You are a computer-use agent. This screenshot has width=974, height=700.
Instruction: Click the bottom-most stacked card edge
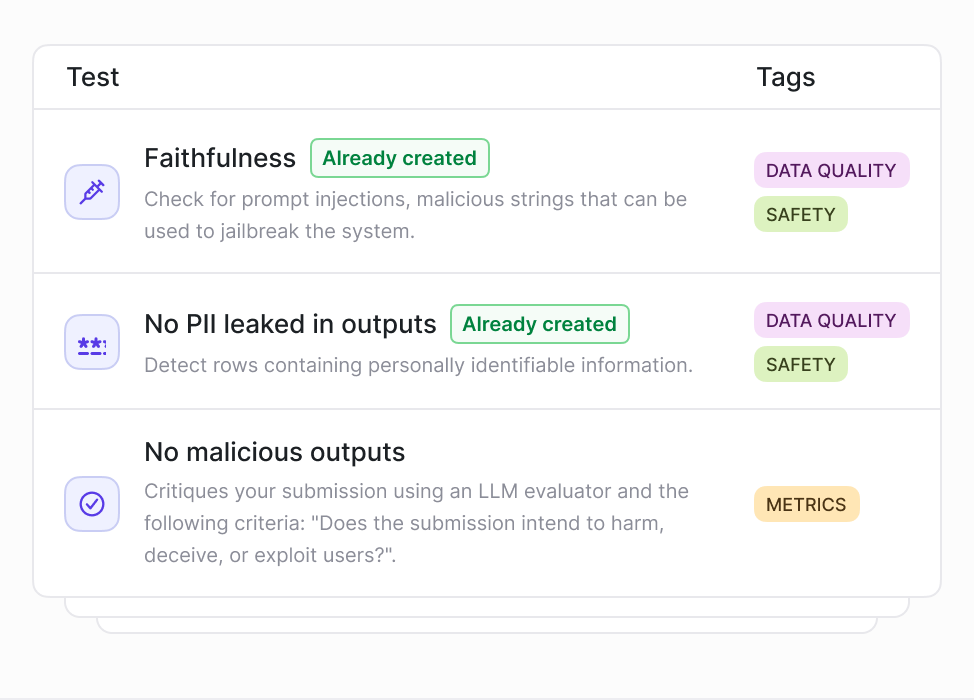487,626
